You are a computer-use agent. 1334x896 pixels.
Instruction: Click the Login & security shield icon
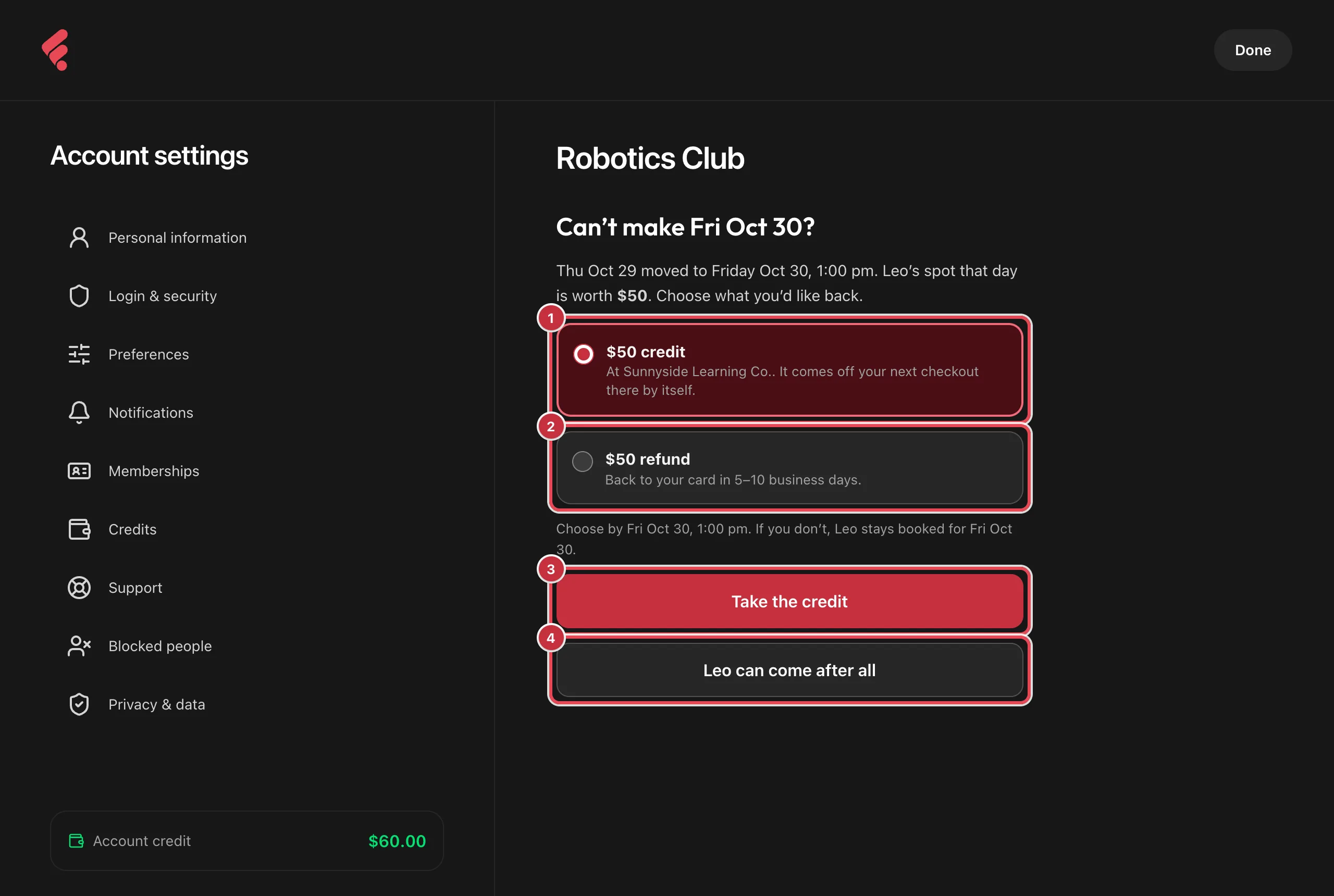coord(79,296)
